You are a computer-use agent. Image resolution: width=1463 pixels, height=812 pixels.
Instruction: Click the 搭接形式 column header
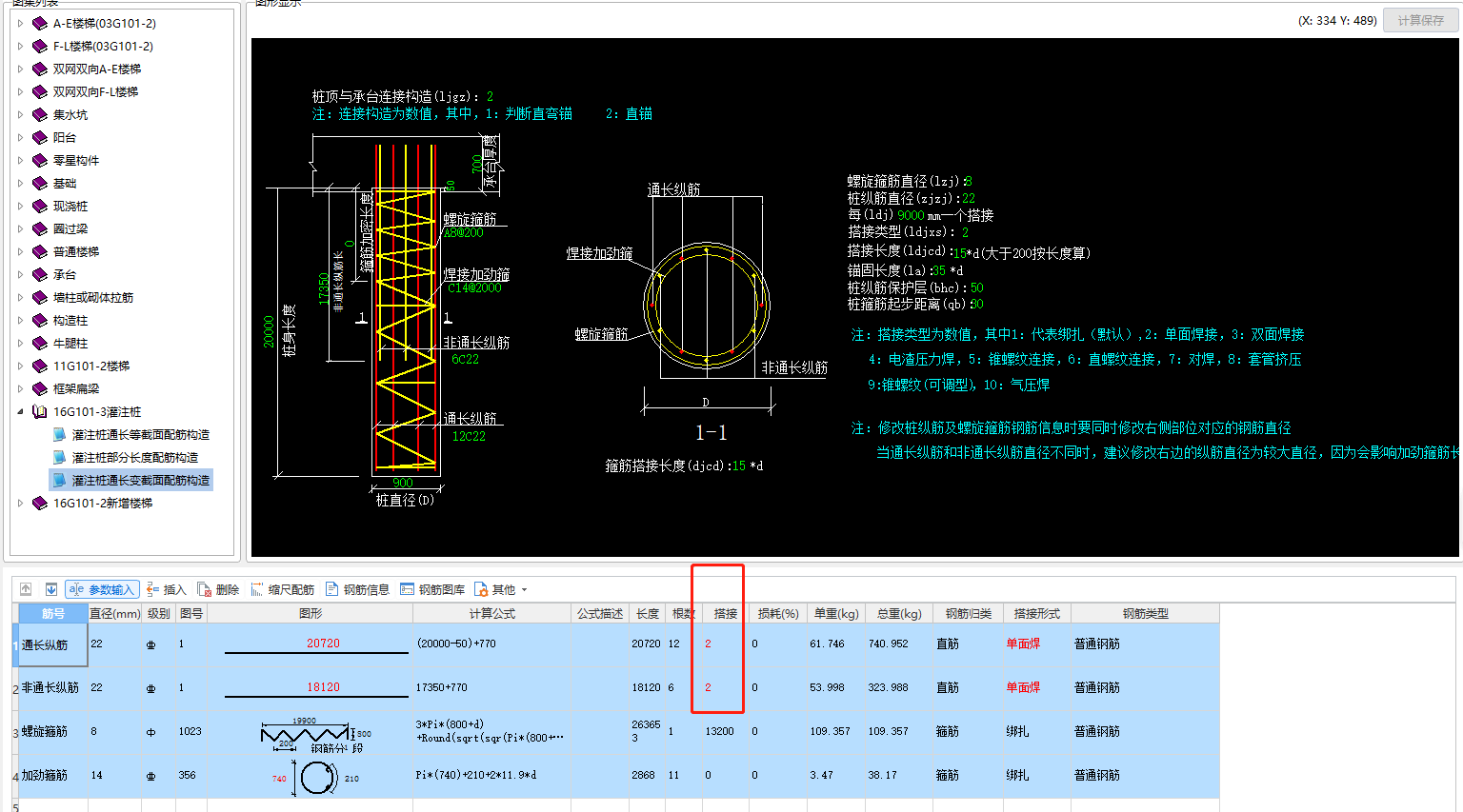click(1036, 613)
